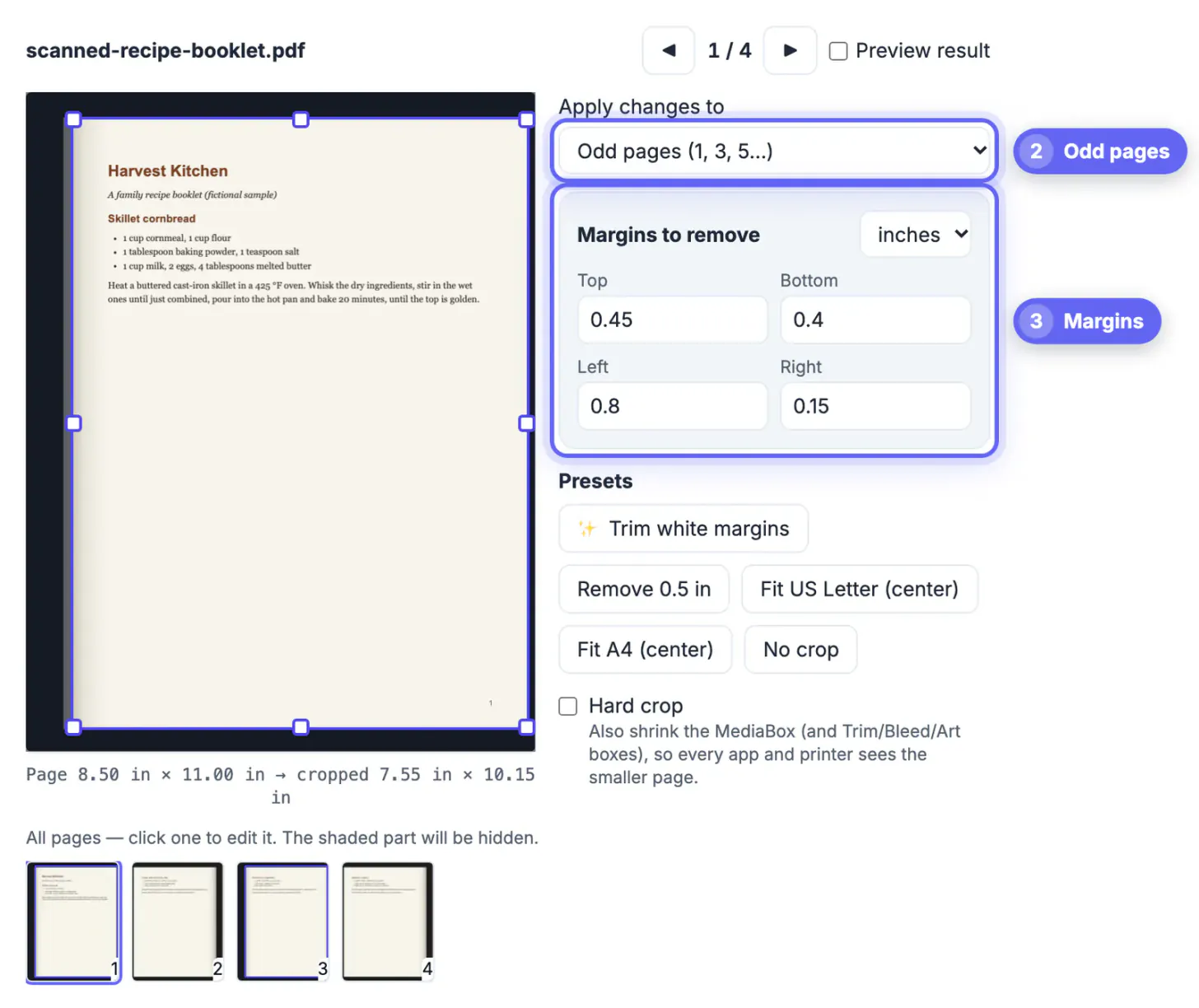1199x1008 pixels.
Task: Select page 1 thumbnail
Action: click(74, 922)
